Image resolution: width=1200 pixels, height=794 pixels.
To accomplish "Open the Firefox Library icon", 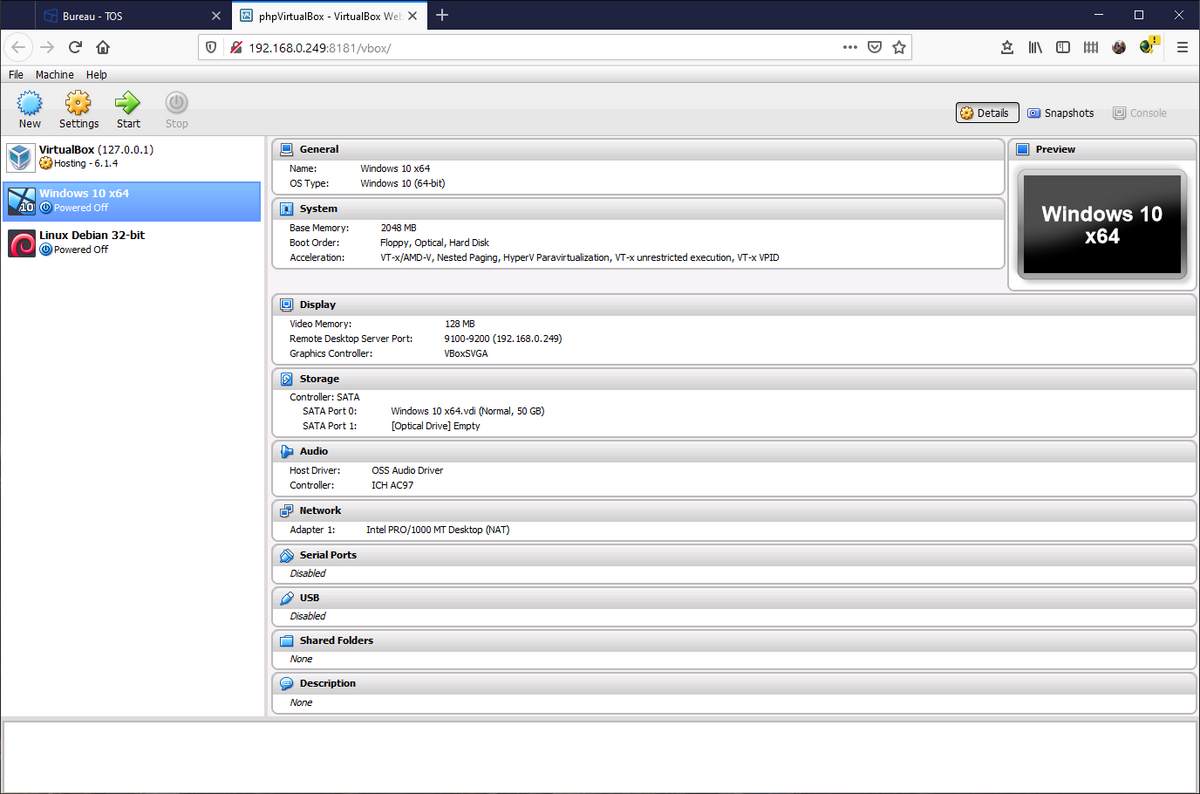I will click(1035, 47).
